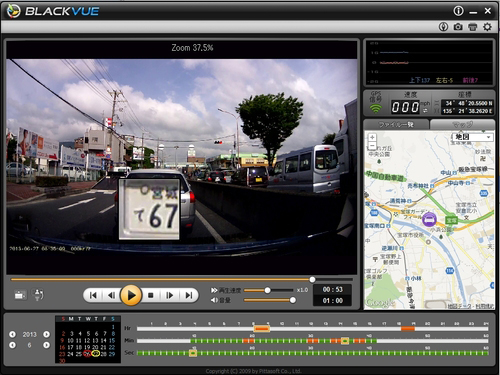Click the firmware update circle icon
500x375 pixels.
(443, 27)
